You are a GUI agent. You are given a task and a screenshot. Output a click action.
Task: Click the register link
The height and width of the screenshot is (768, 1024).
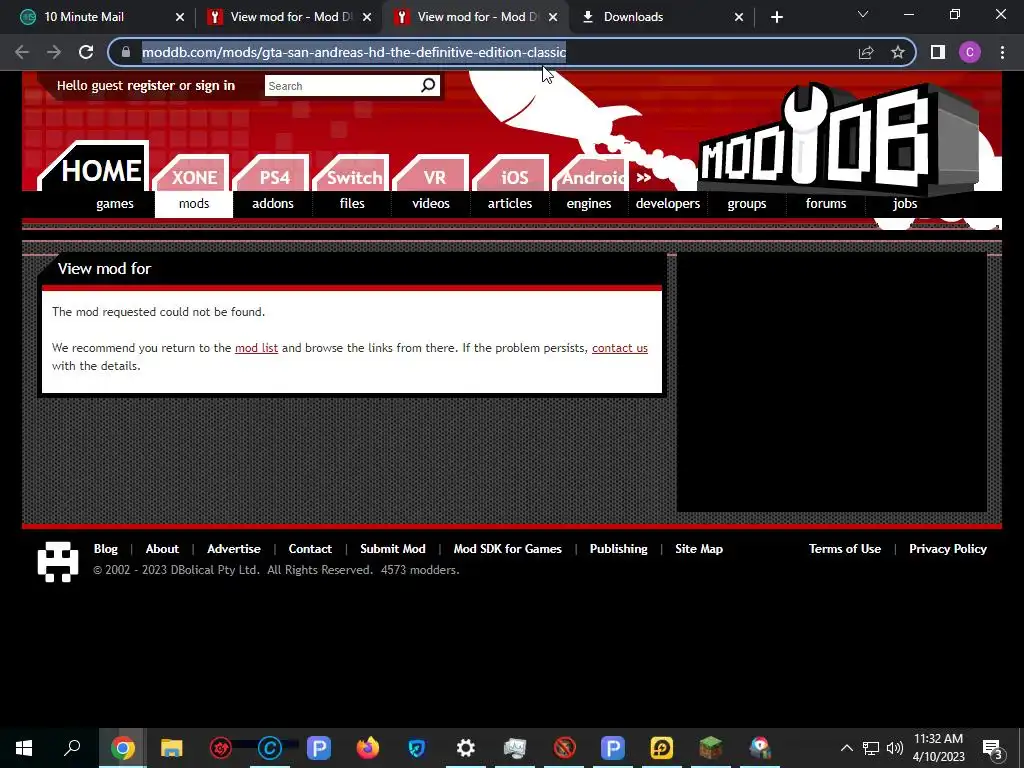pyautogui.click(x=151, y=86)
